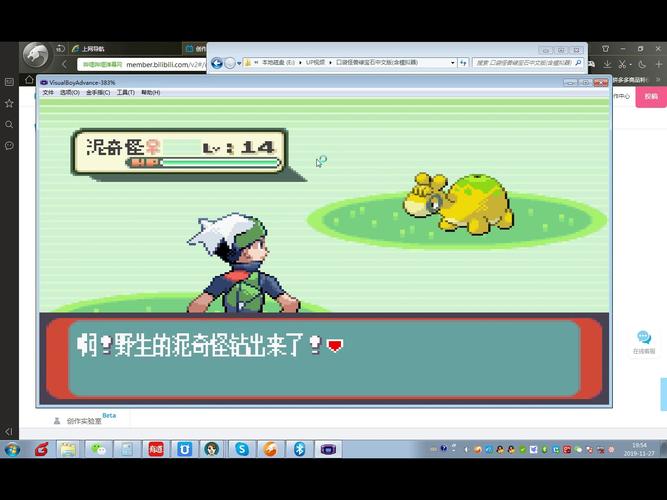Open chat bubble icon in browser sidebar
The height and width of the screenshot is (500, 667).
[x=9, y=146]
